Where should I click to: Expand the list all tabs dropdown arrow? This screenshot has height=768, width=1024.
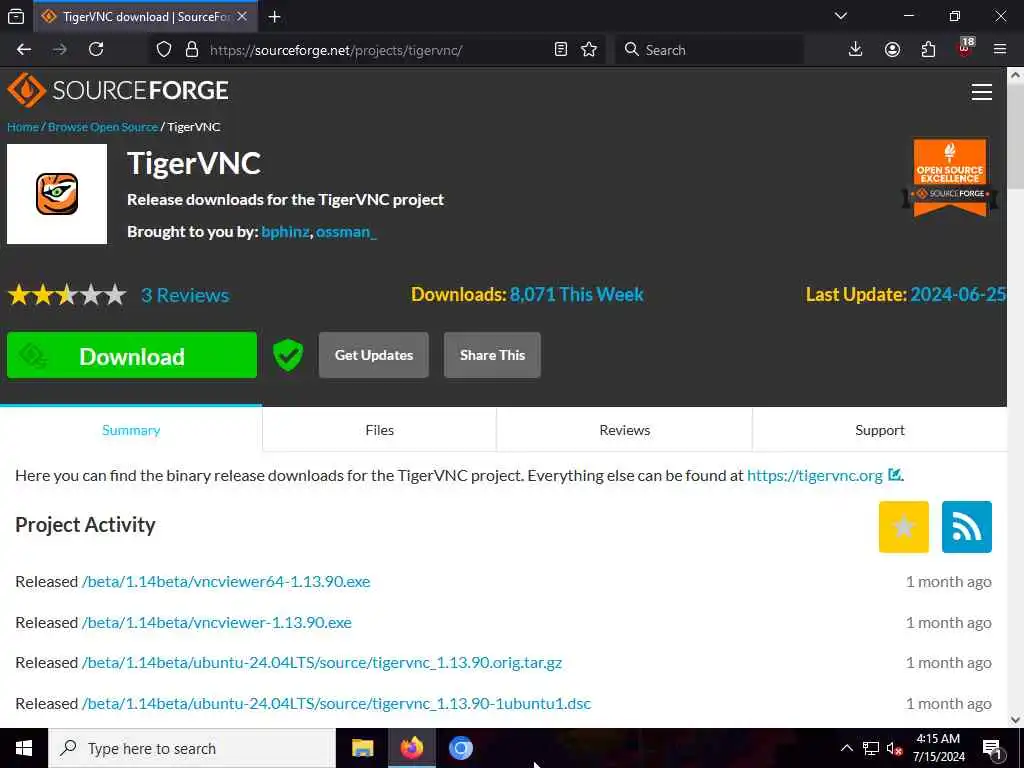(x=841, y=16)
